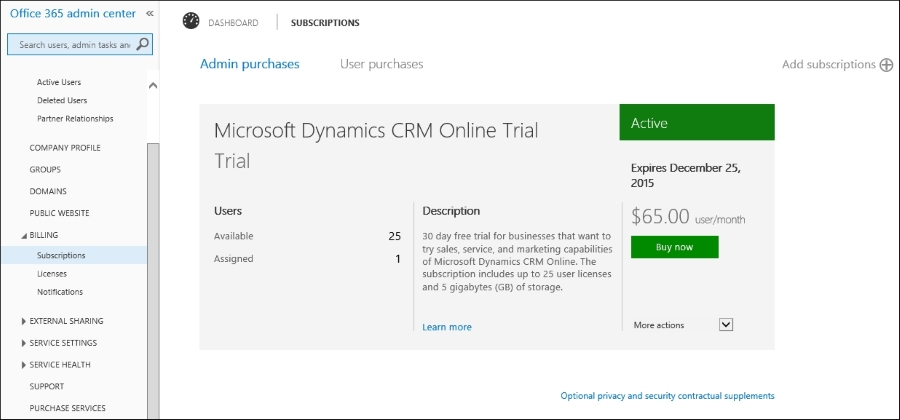Open the Support page
The width and height of the screenshot is (900, 420).
click(46, 387)
